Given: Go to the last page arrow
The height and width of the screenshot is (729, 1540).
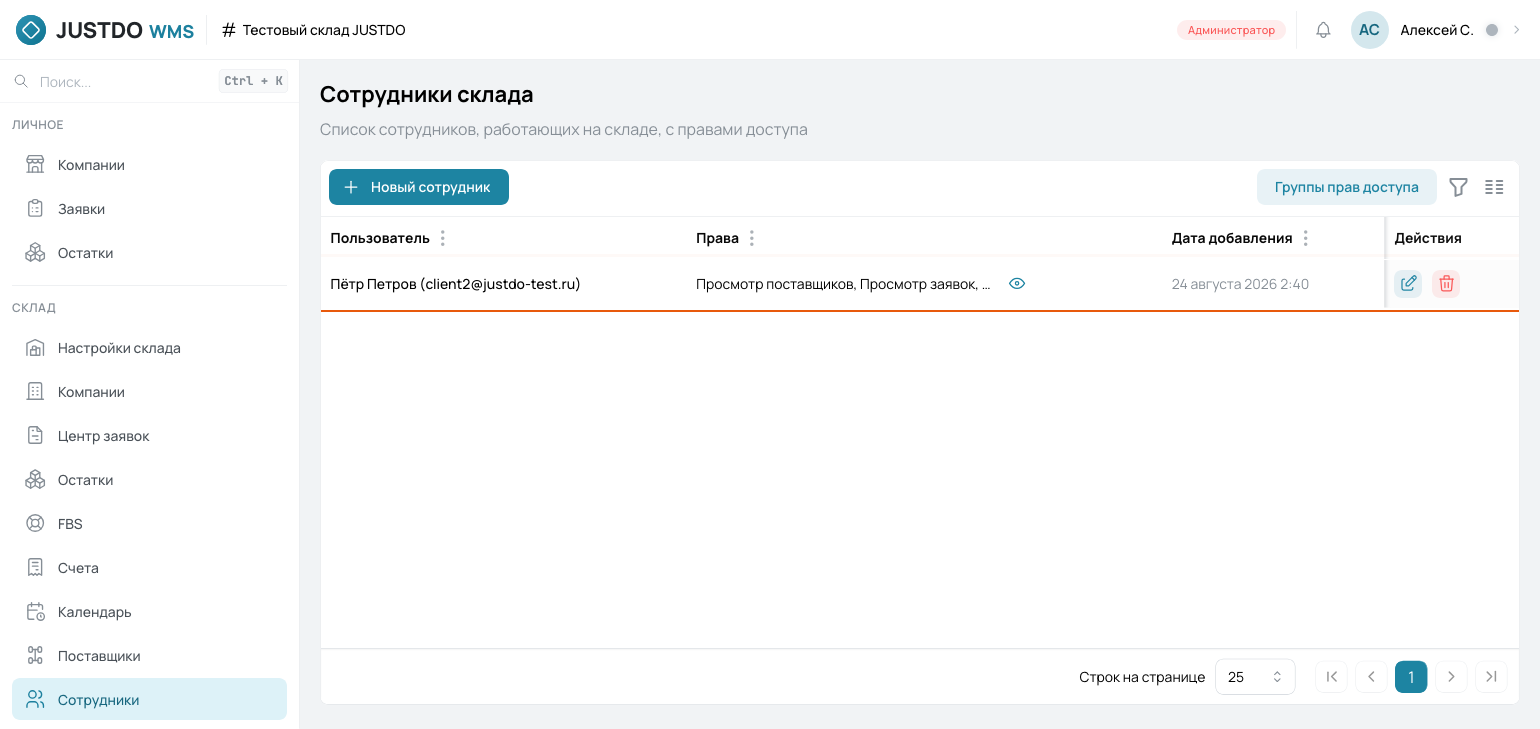Looking at the screenshot, I should [x=1491, y=677].
